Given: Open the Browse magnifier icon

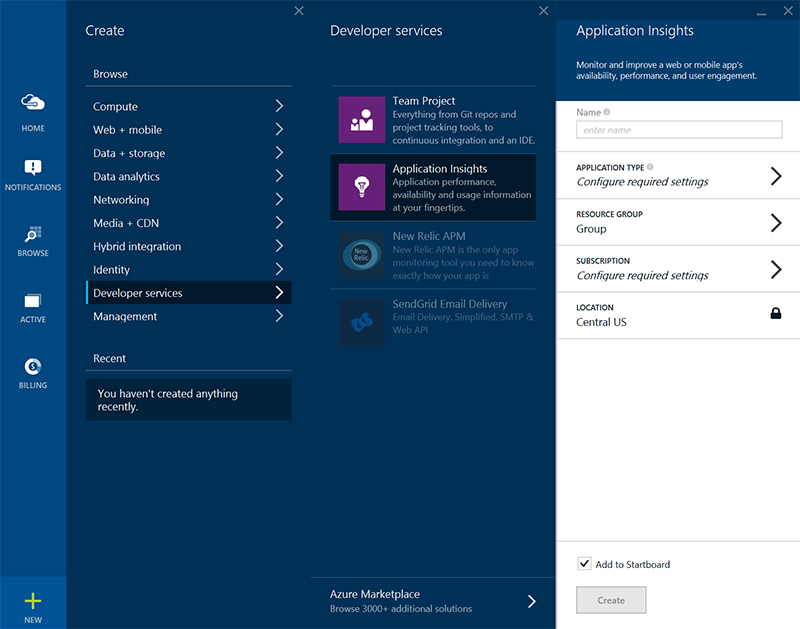Looking at the screenshot, I should 33,234.
